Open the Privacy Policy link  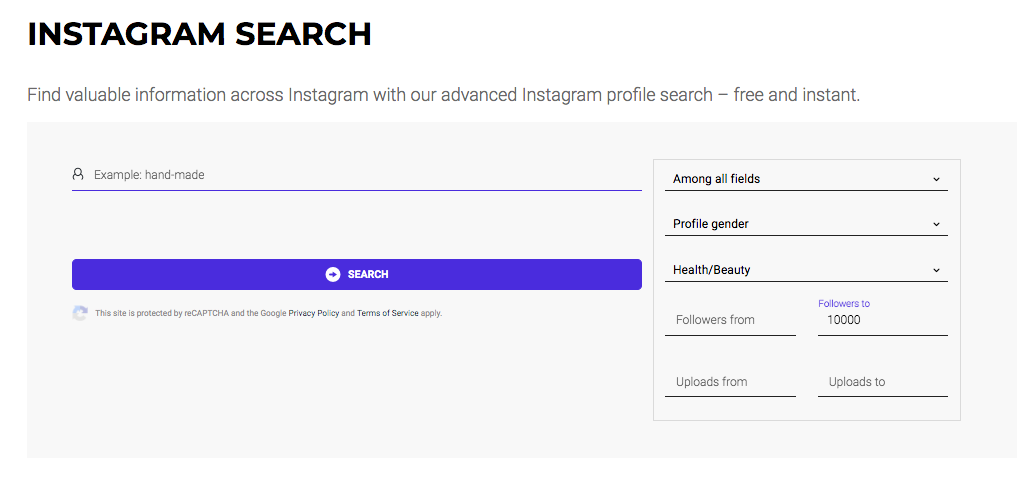pos(314,313)
